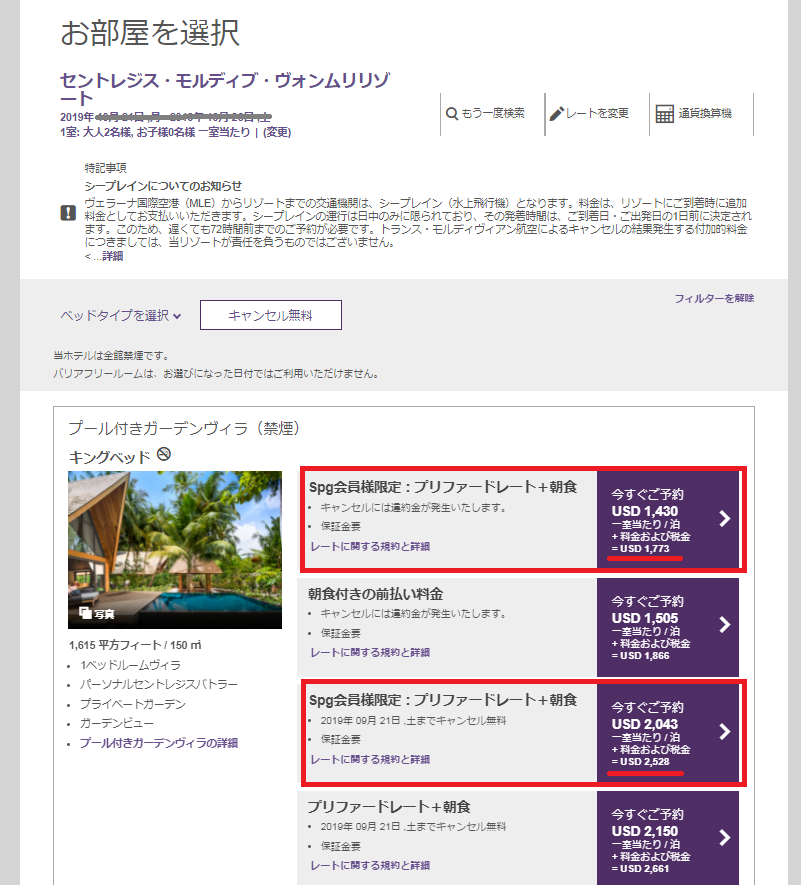801x885 pixels.
Task: Book now at USD 2,043 rate
Action: click(x=668, y=733)
